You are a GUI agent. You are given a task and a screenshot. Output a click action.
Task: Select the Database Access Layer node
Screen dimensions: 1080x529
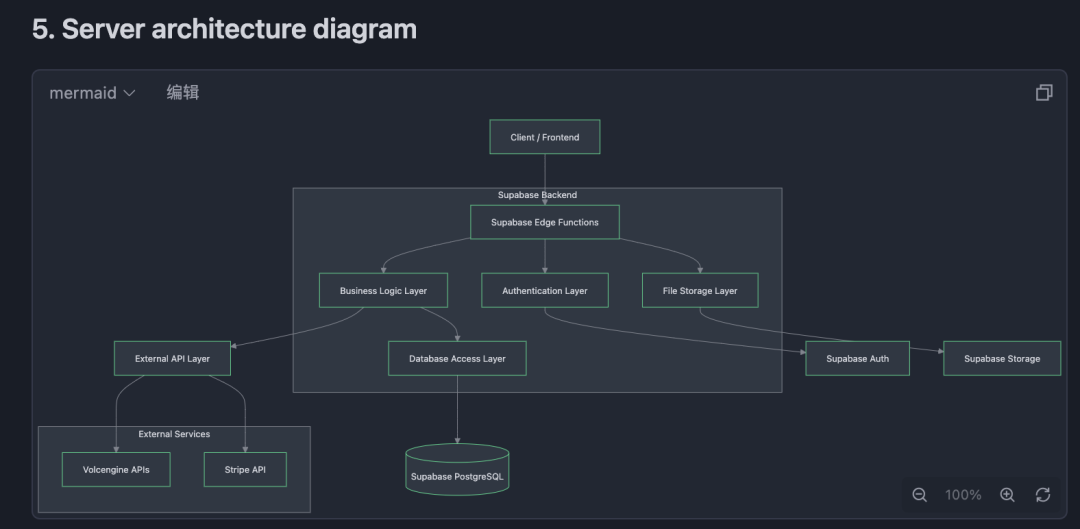click(457, 358)
